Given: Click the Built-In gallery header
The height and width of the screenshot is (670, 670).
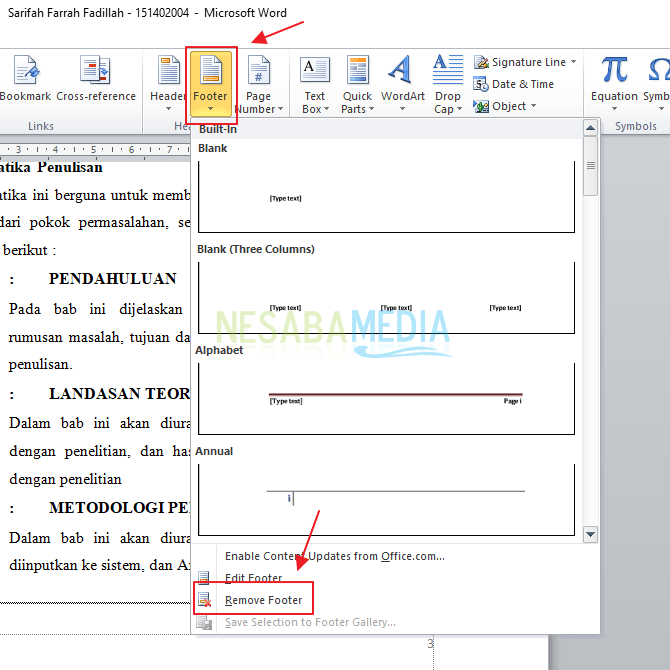Looking at the screenshot, I should click(x=217, y=129).
